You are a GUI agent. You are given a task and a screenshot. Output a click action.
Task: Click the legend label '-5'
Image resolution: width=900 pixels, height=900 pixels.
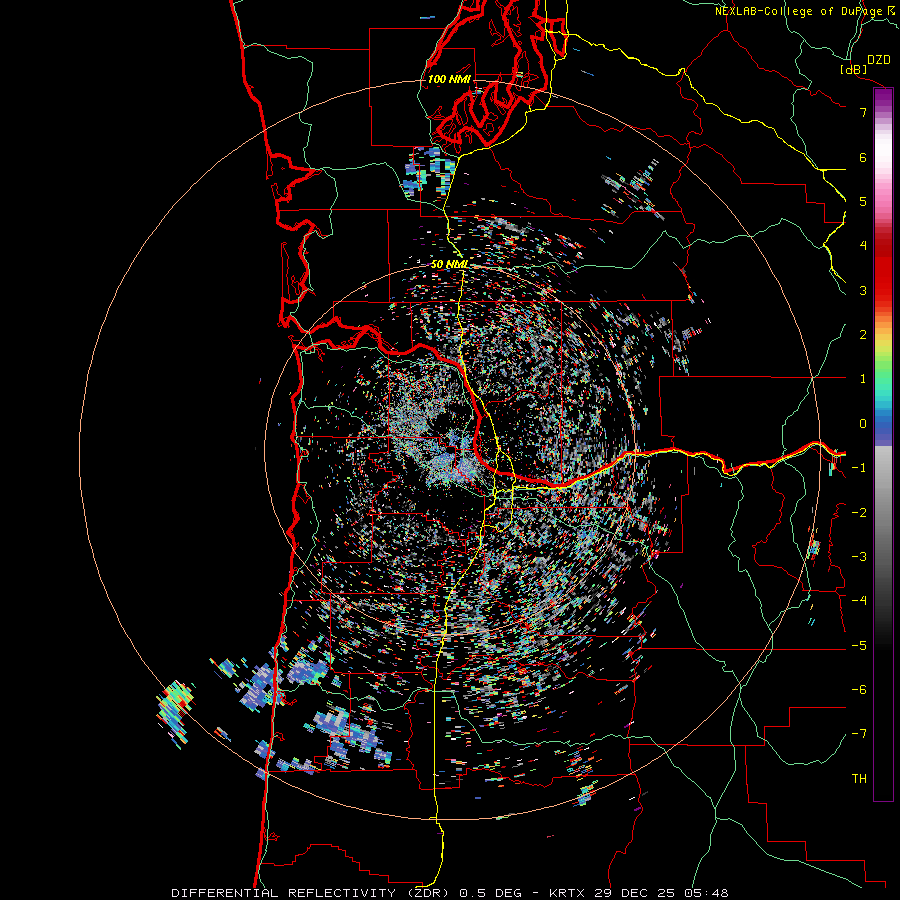(859, 645)
